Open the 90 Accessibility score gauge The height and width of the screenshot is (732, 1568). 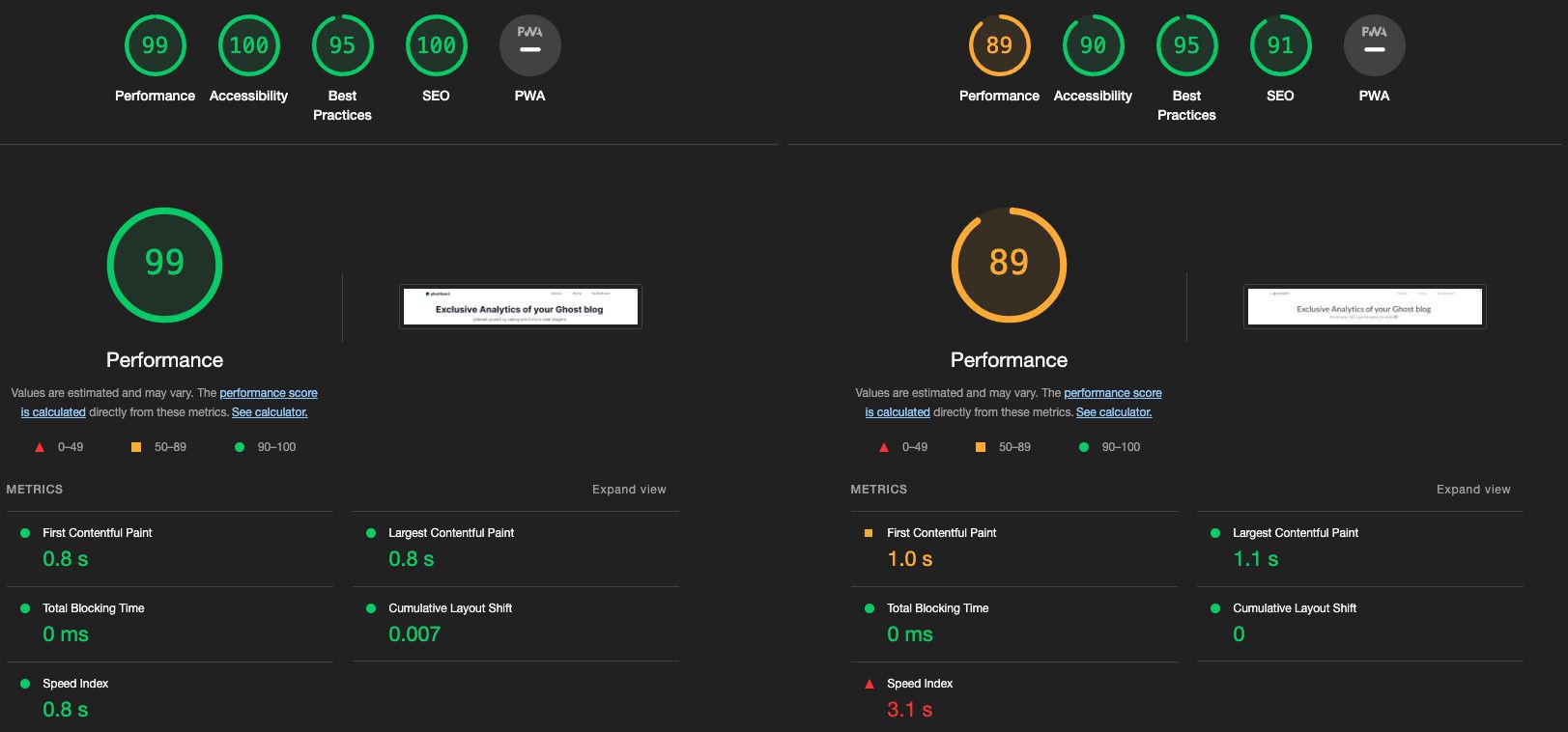point(1093,45)
